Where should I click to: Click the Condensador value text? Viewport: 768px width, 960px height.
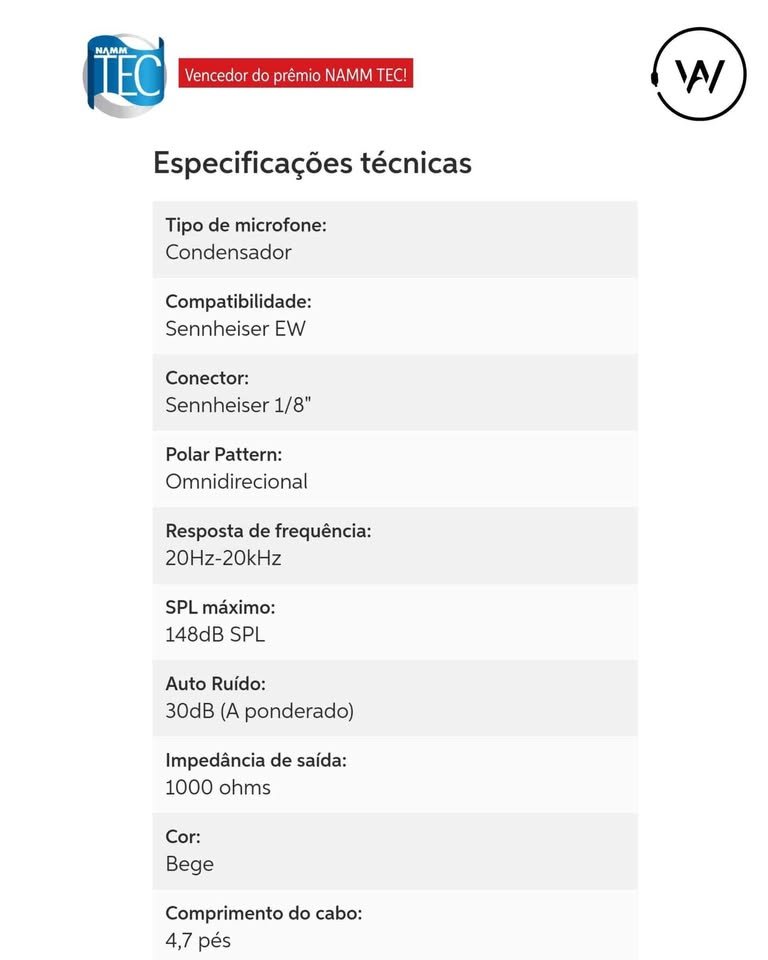[x=228, y=253]
